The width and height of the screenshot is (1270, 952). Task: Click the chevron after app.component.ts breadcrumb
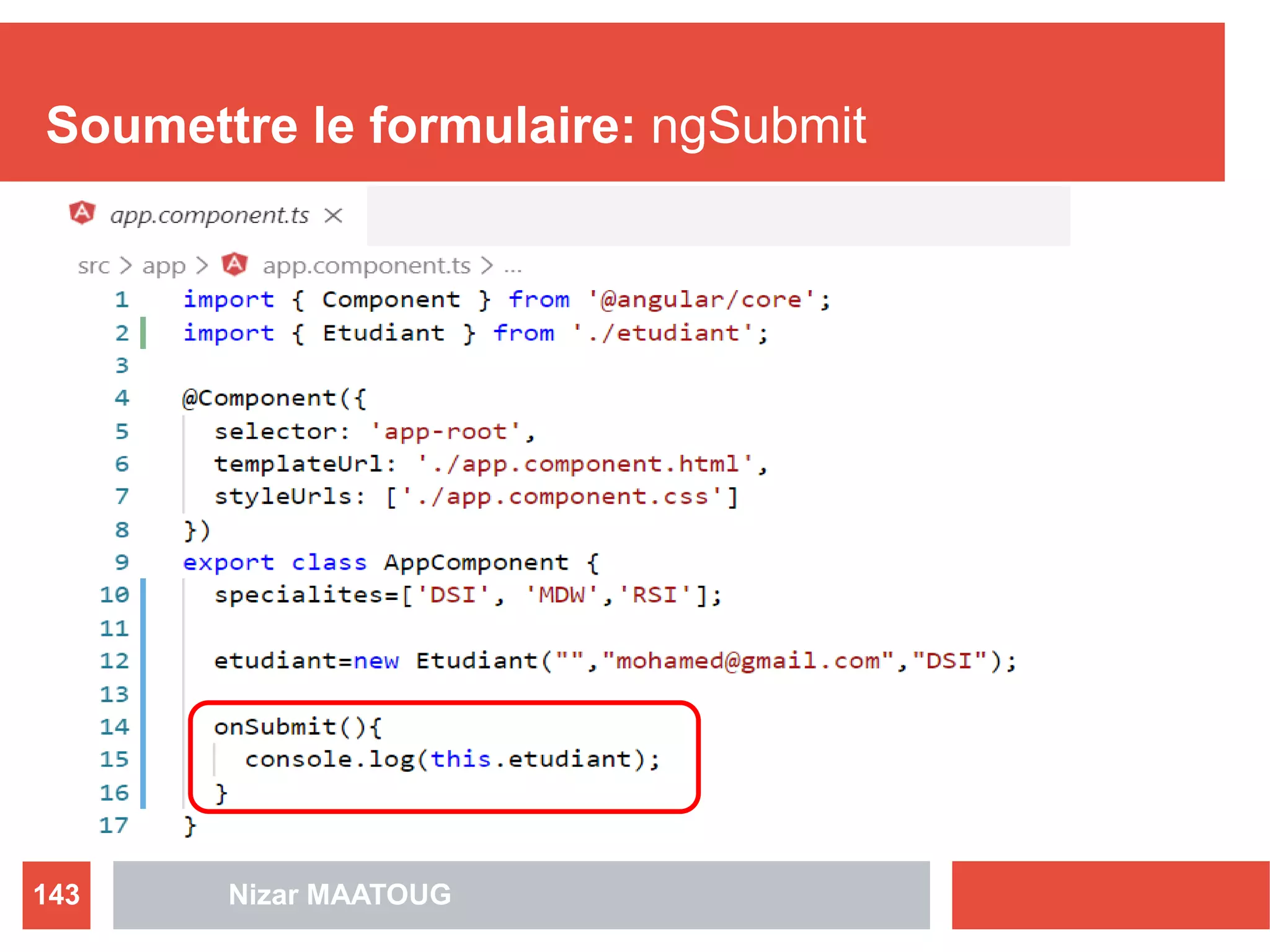[x=487, y=266]
